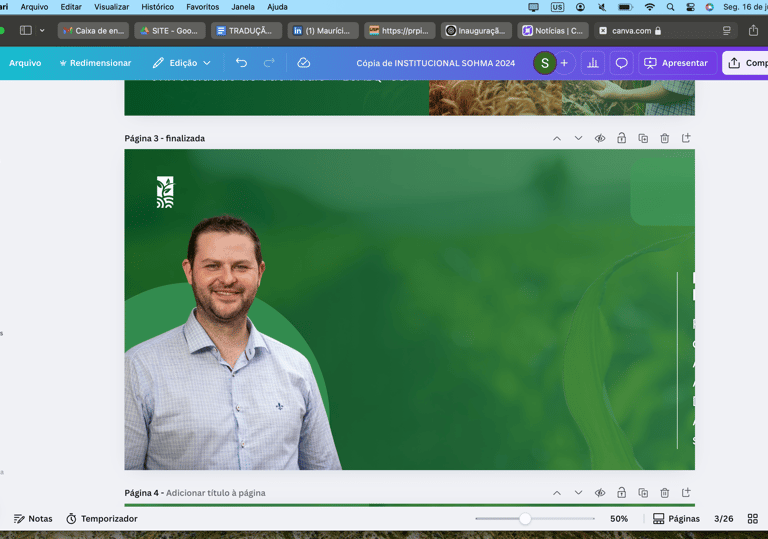Open the Favoritos menu
This screenshot has height=539, width=768.
pos(202,7)
